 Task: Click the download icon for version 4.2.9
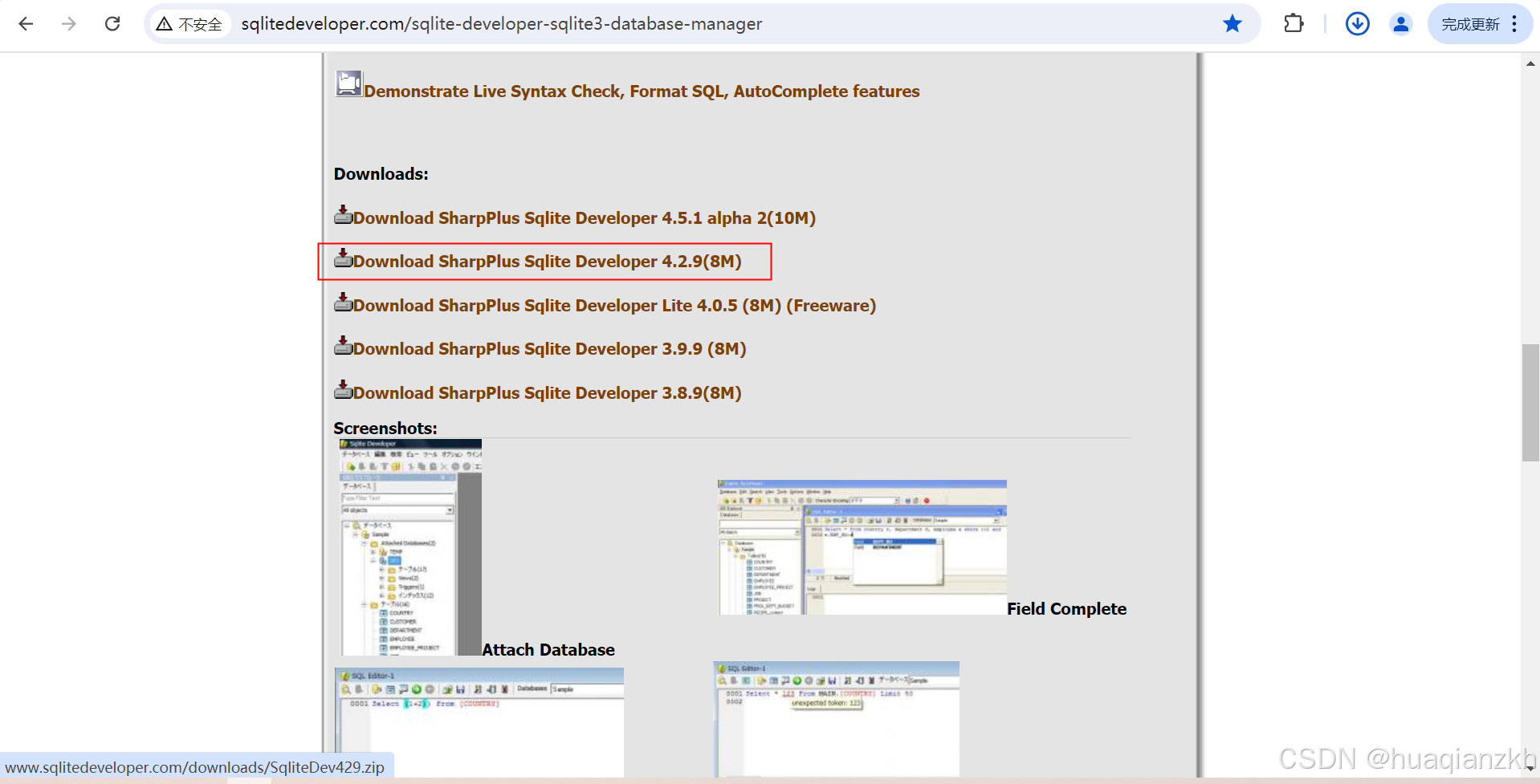click(344, 258)
